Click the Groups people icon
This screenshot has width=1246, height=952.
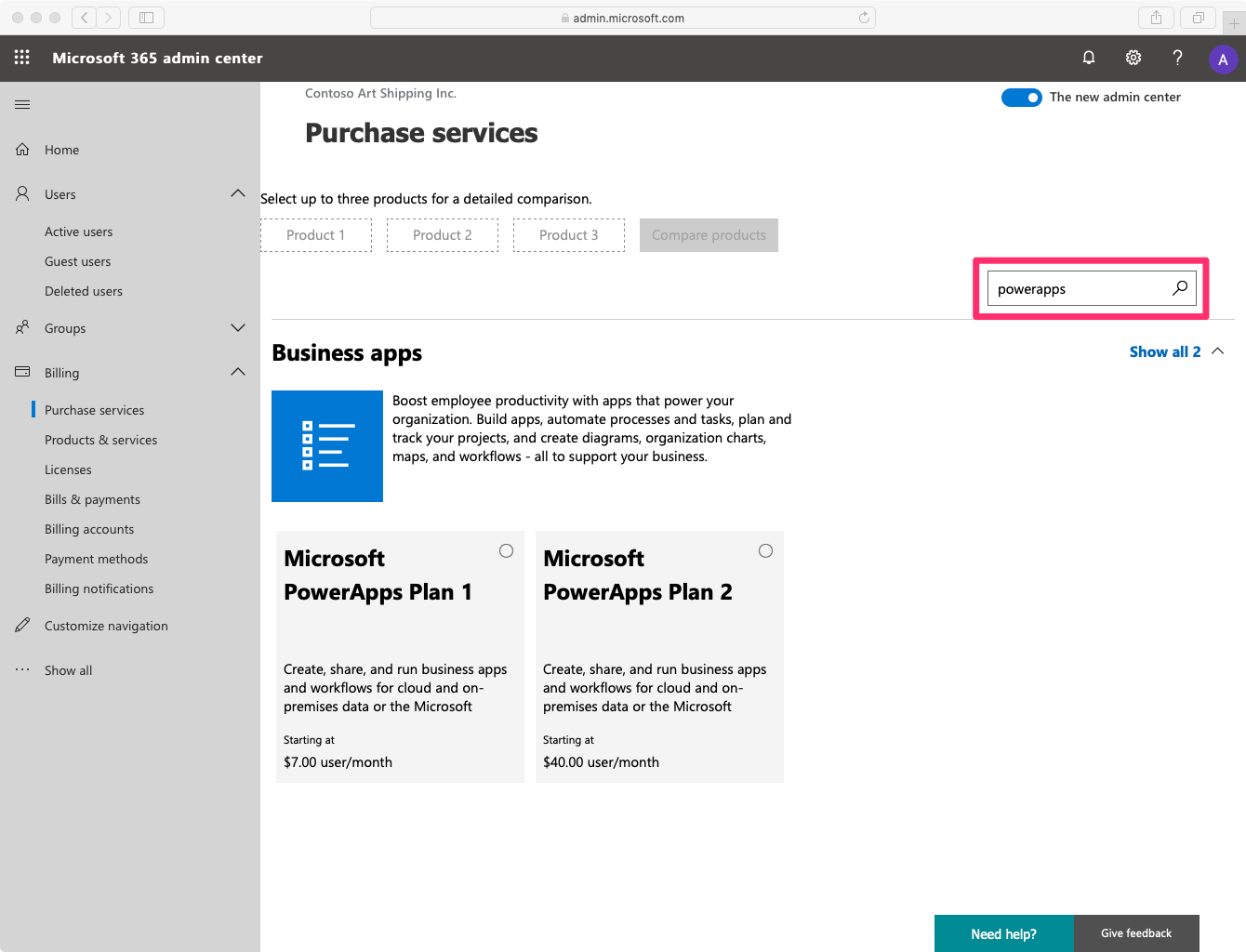click(x=22, y=327)
